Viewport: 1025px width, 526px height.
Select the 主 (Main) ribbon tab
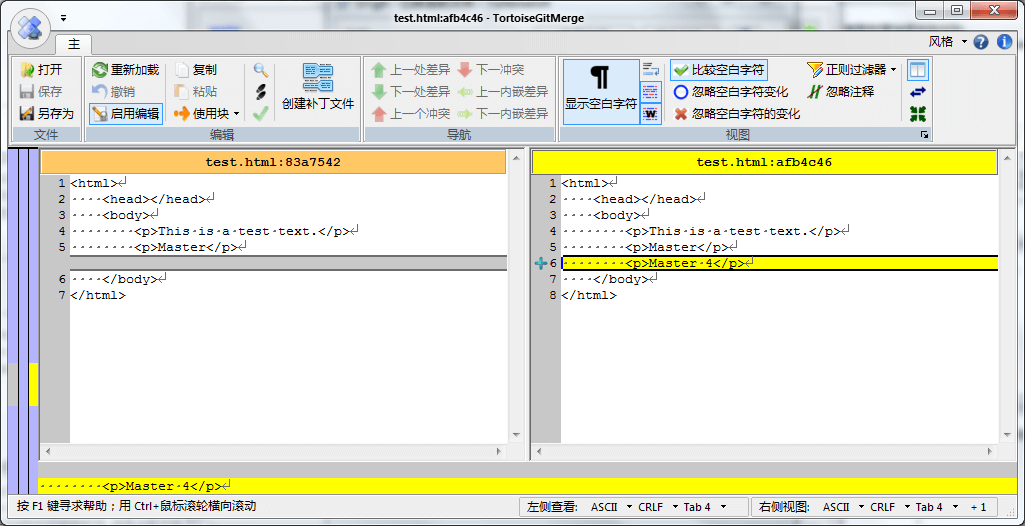point(74,44)
